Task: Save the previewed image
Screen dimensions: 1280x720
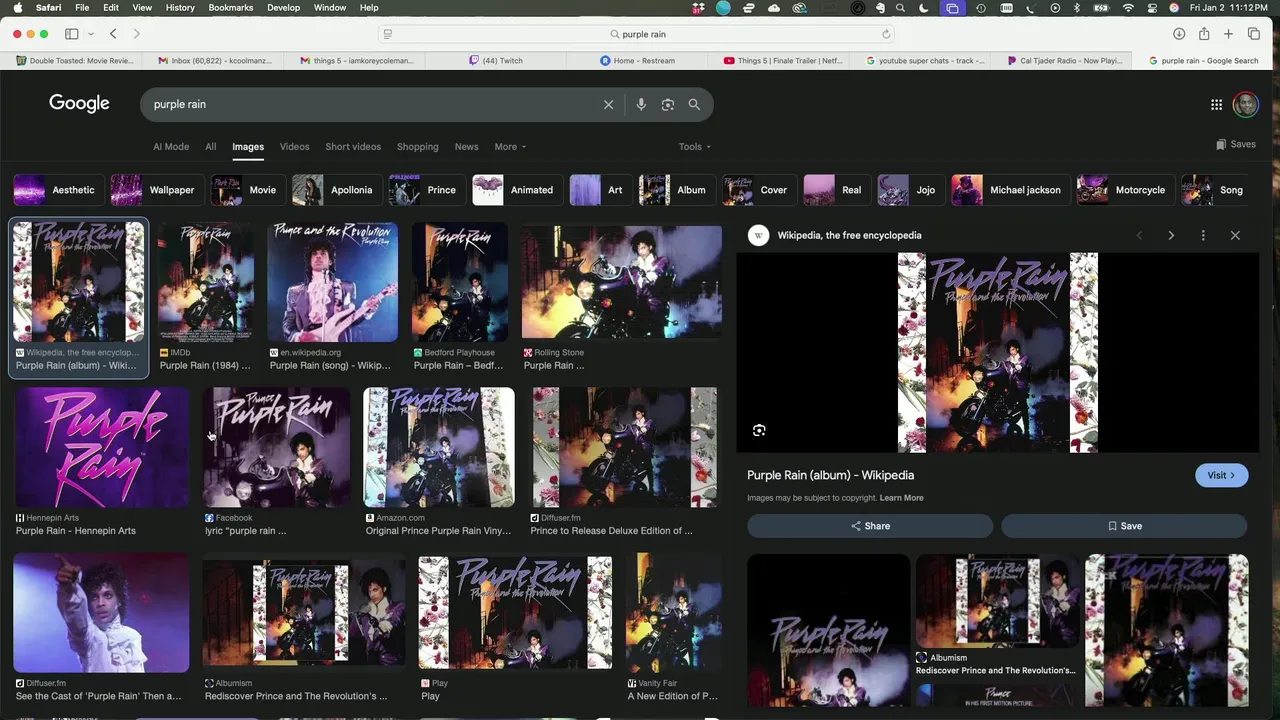Action: [x=1124, y=526]
